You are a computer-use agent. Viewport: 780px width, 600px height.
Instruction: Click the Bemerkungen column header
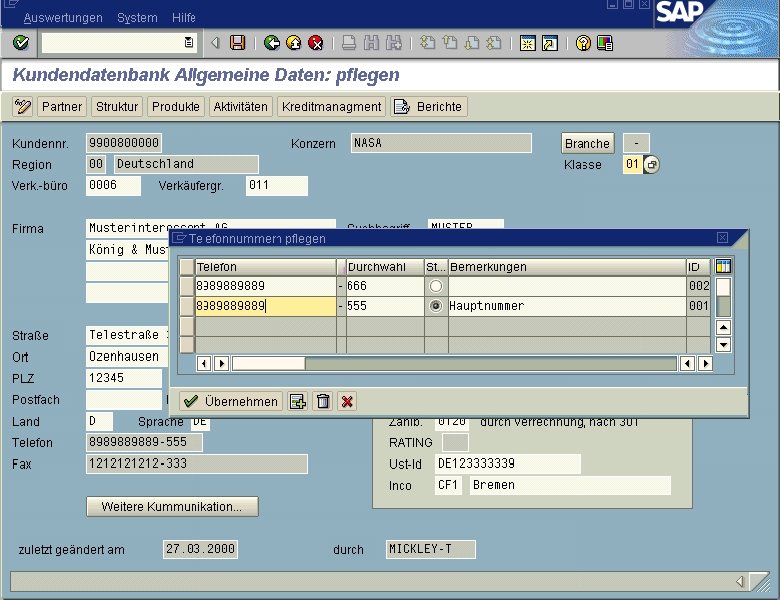click(567, 267)
